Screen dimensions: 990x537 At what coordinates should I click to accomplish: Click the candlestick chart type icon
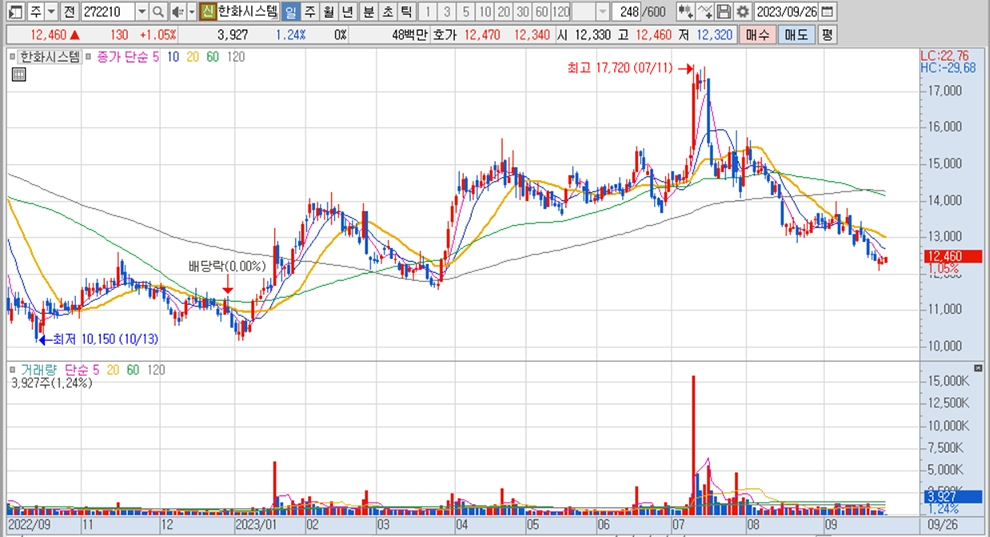(x=685, y=12)
